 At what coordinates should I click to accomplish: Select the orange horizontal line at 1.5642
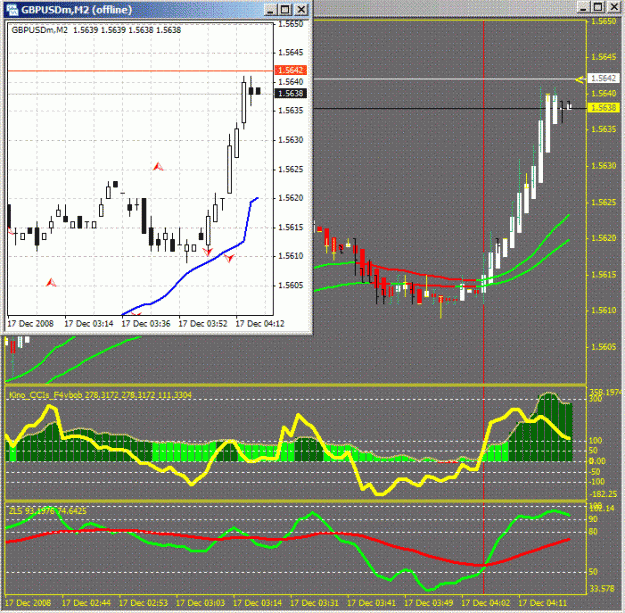click(x=140, y=71)
